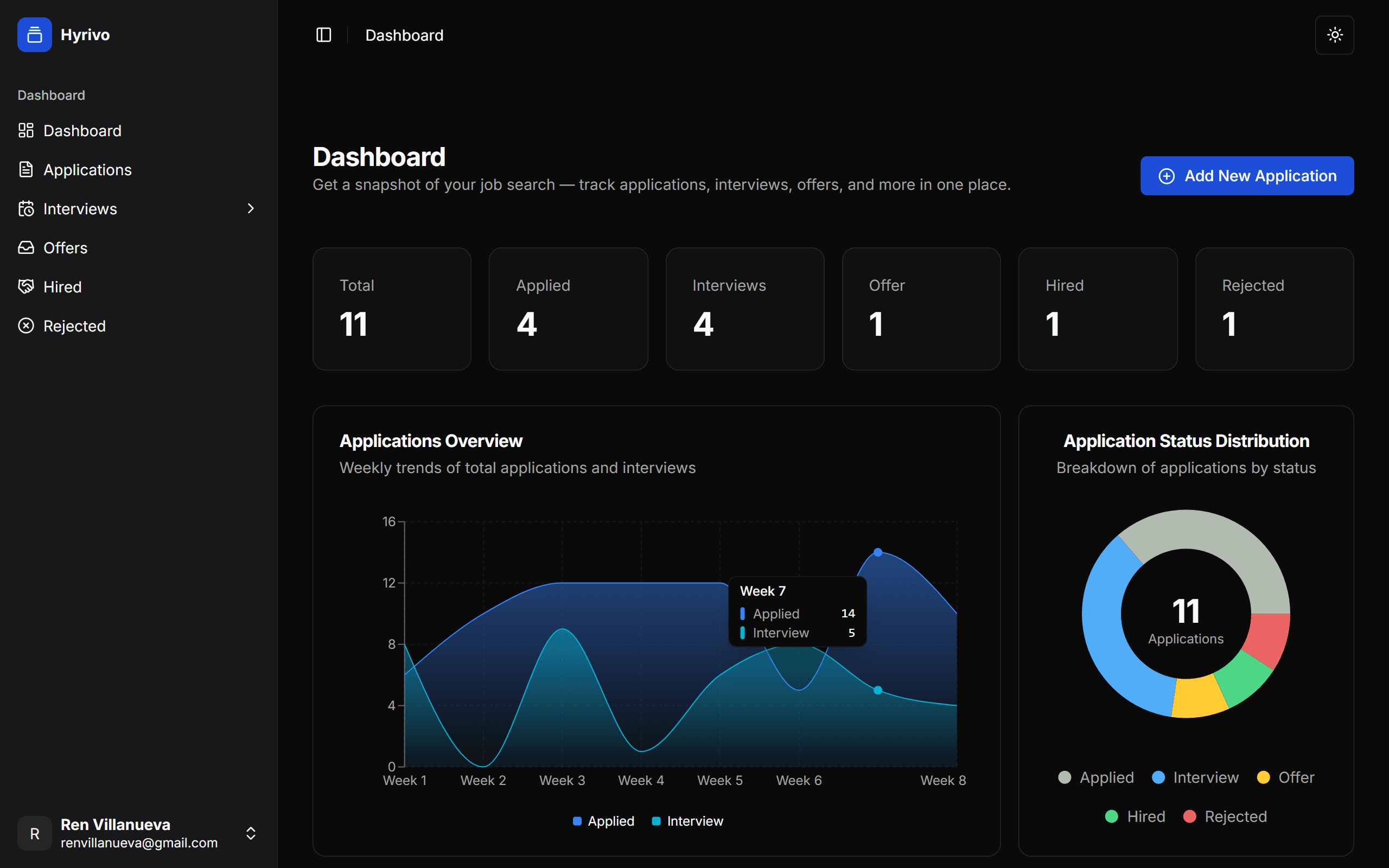Click the Applications Overview heading
This screenshot has height=868, width=1389.
coord(431,441)
